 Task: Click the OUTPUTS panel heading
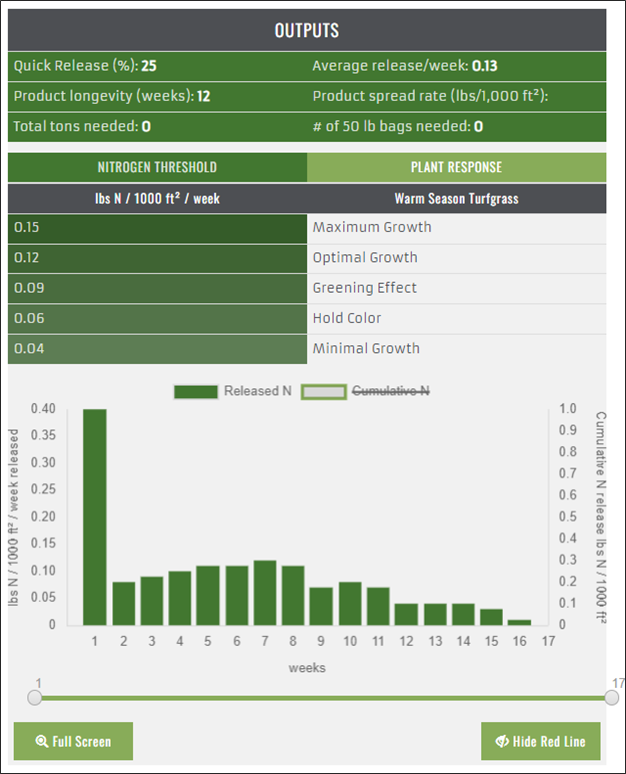307,31
